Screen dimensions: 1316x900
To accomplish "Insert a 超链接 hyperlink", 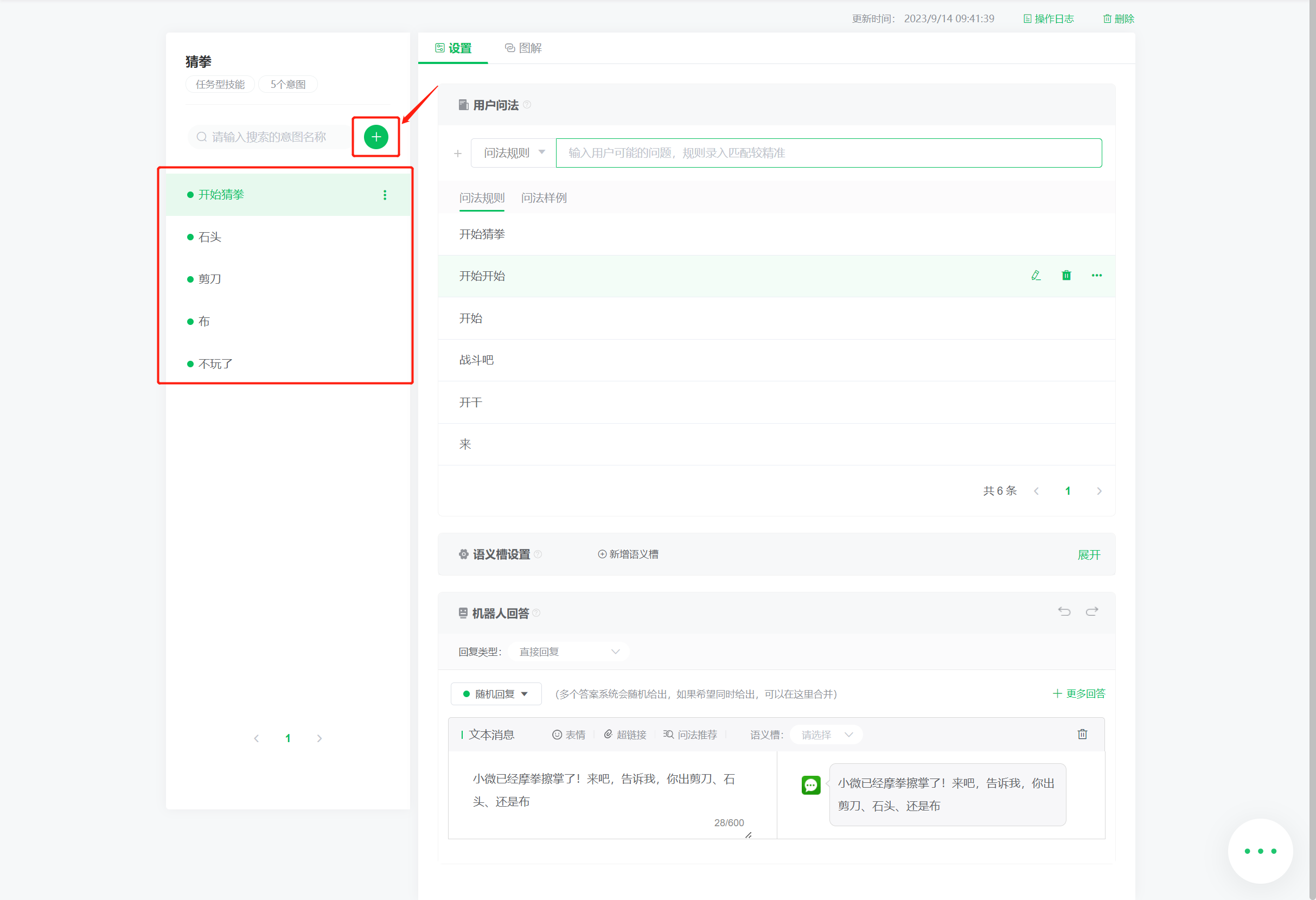I will (x=624, y=735).
